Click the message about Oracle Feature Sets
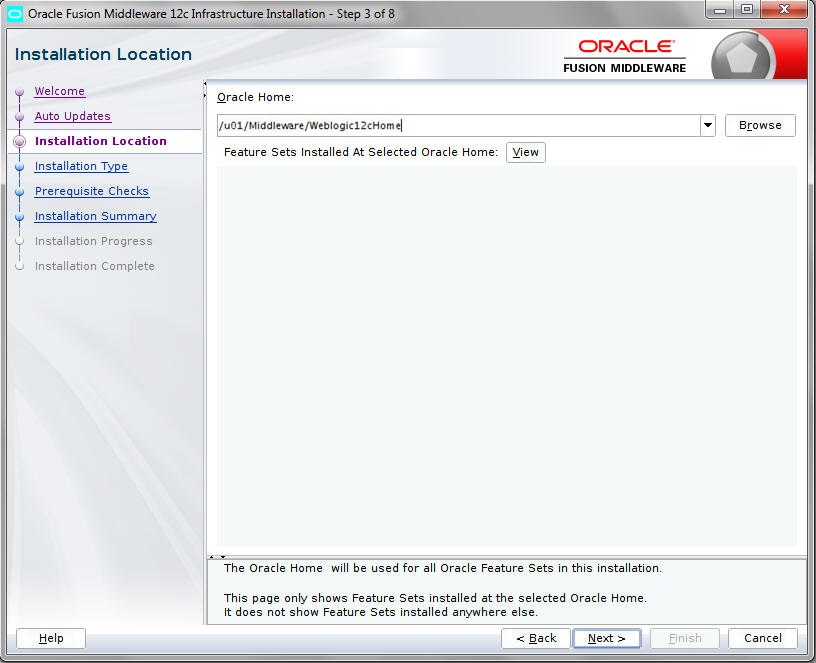Screen dimensions: 816x663 point(442,568)
